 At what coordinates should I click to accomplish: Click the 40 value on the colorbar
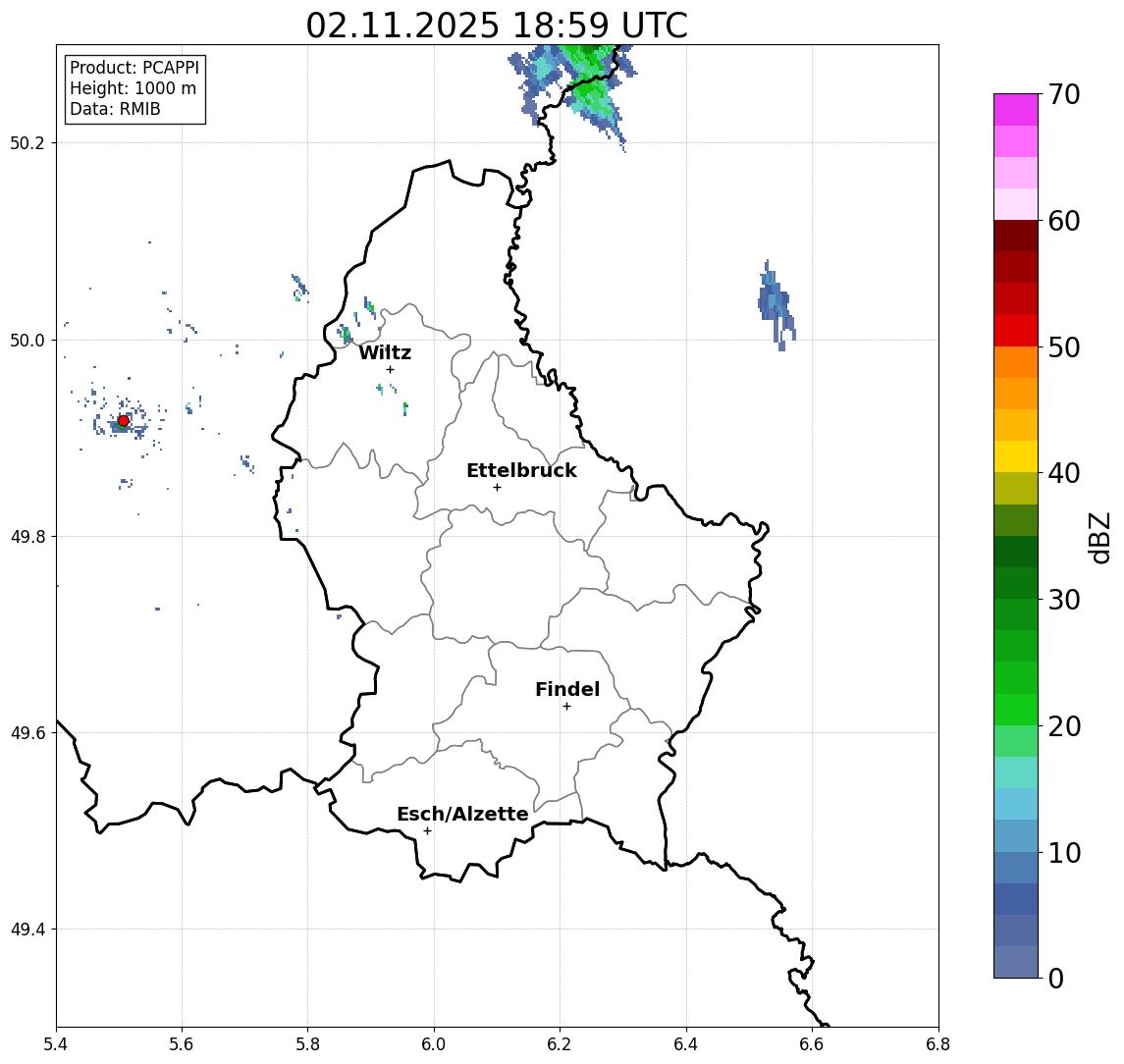[1063, 473]
